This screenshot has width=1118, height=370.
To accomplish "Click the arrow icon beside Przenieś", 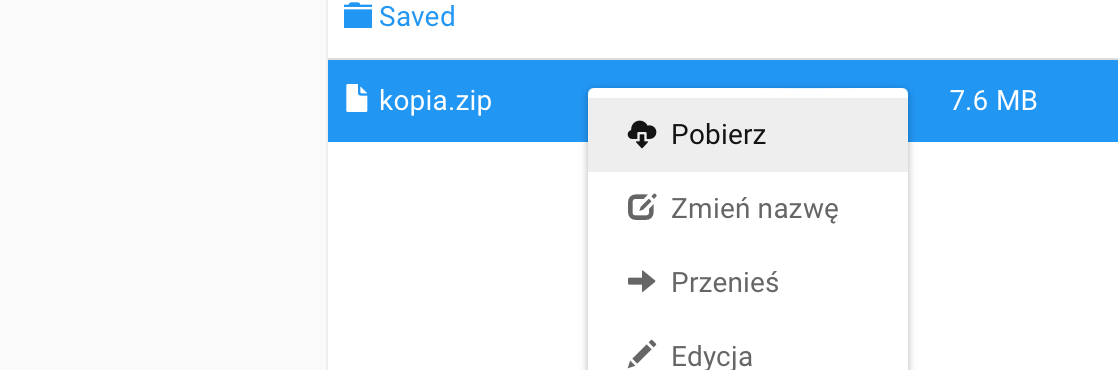I will coord(642,282).
